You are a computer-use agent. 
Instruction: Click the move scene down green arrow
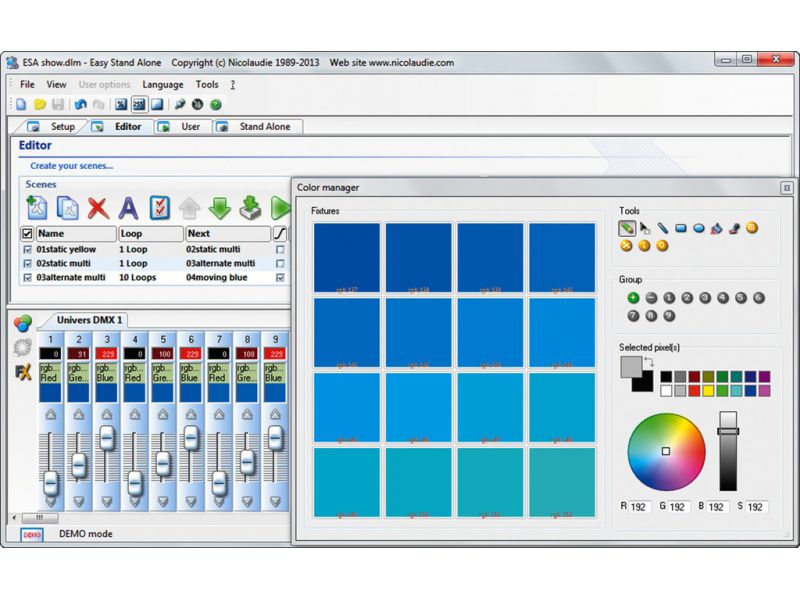[219, 208]
